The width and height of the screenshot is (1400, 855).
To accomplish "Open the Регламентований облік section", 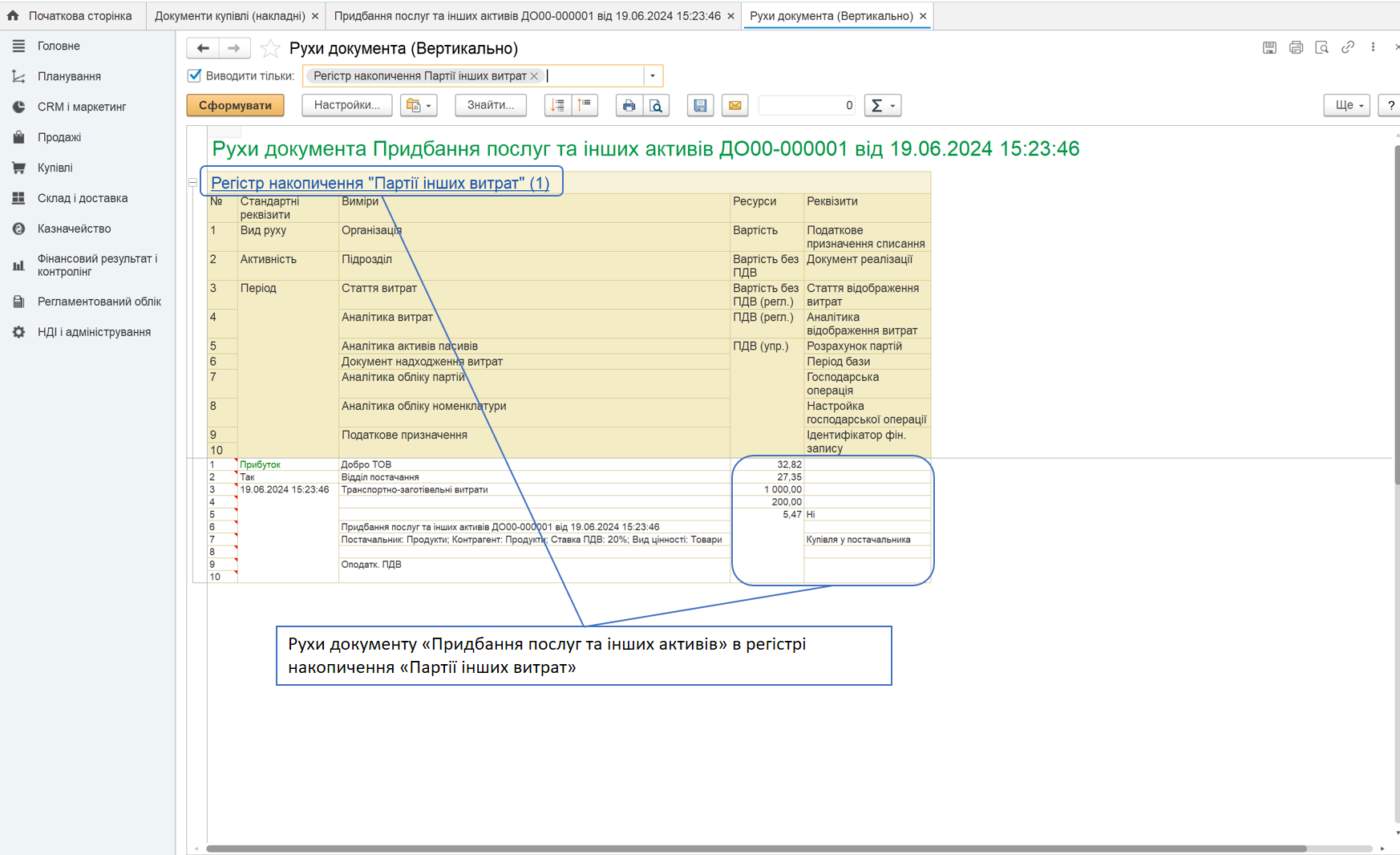I will (87, 302).
